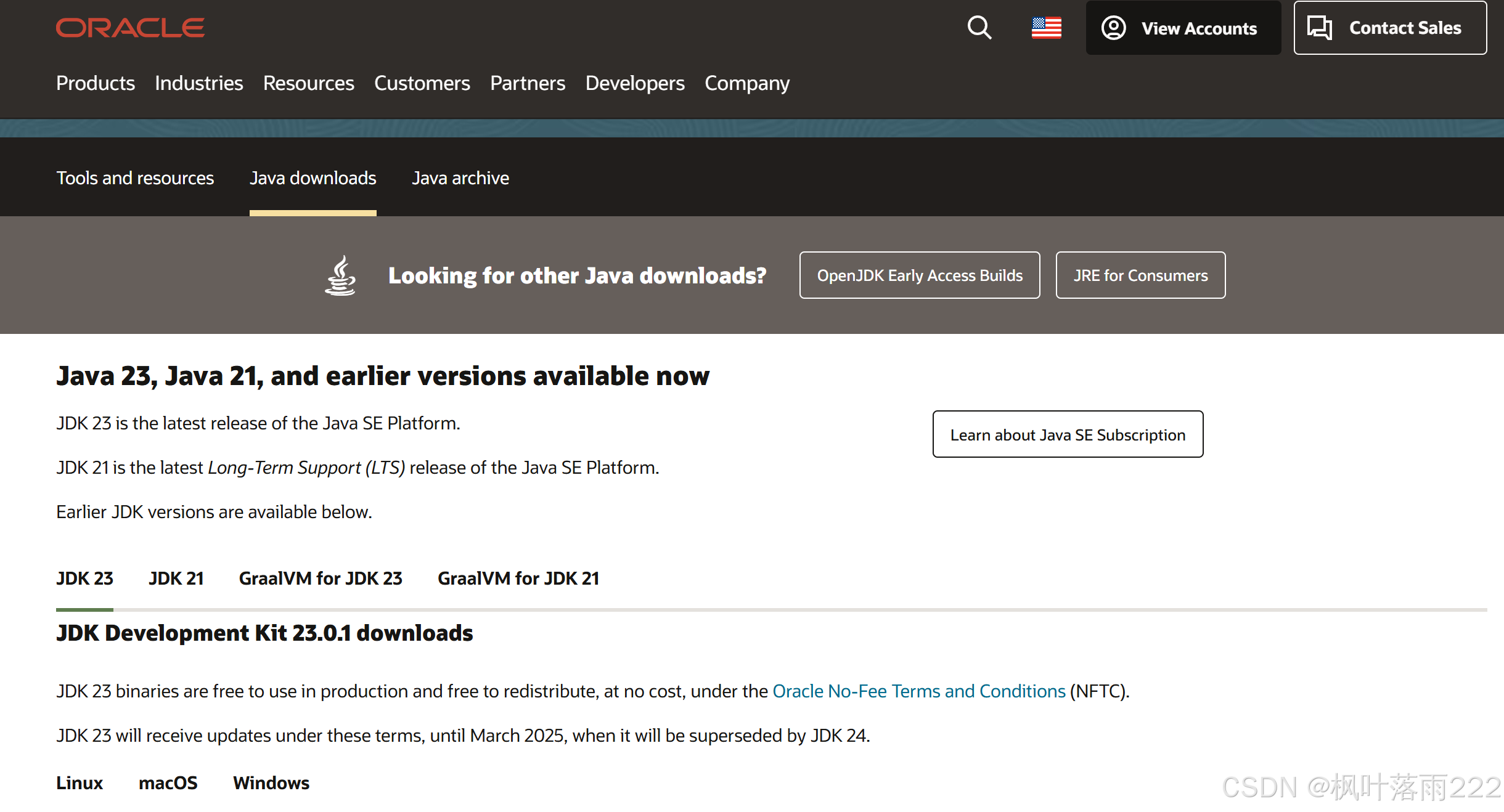Screen dimensions: 1504x812
Task: Open the search magnifier icon
Action: pyautogui.click(x=979, y=28)
